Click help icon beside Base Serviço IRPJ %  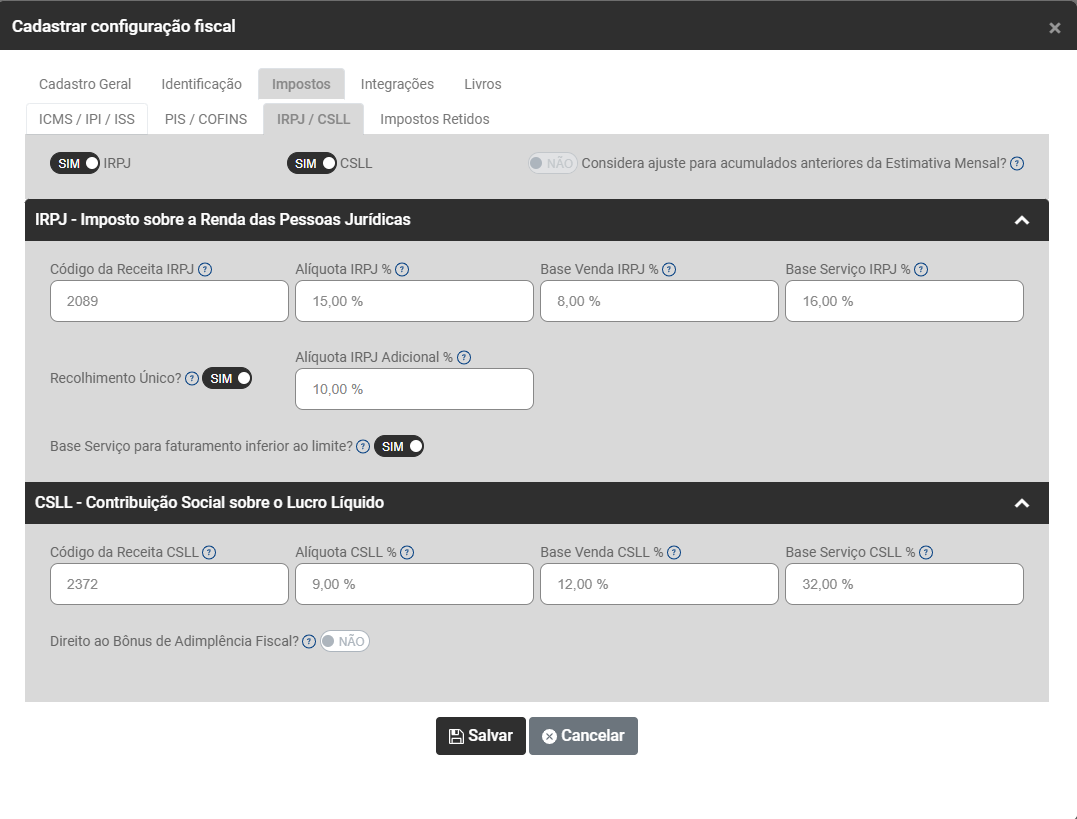pos(921,270)
